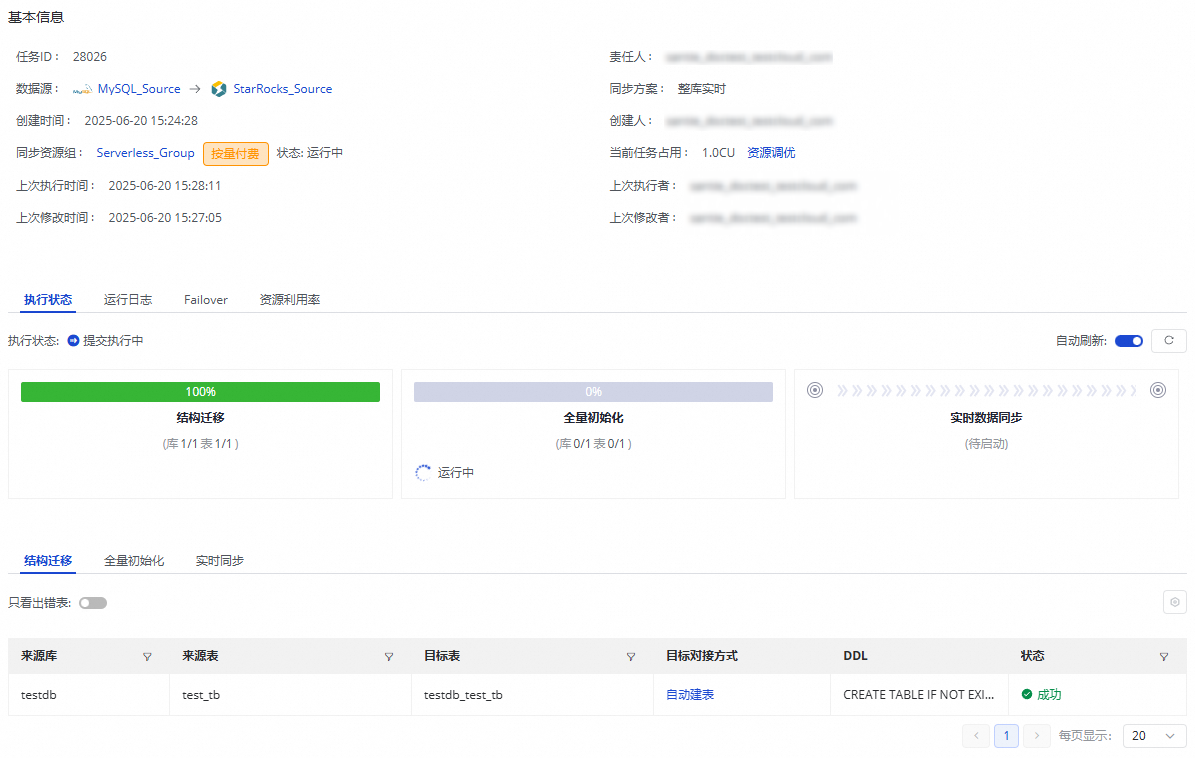Click the created time 2025-06-20 15:24:28
1195x758 pixels.
click(141, 121)
